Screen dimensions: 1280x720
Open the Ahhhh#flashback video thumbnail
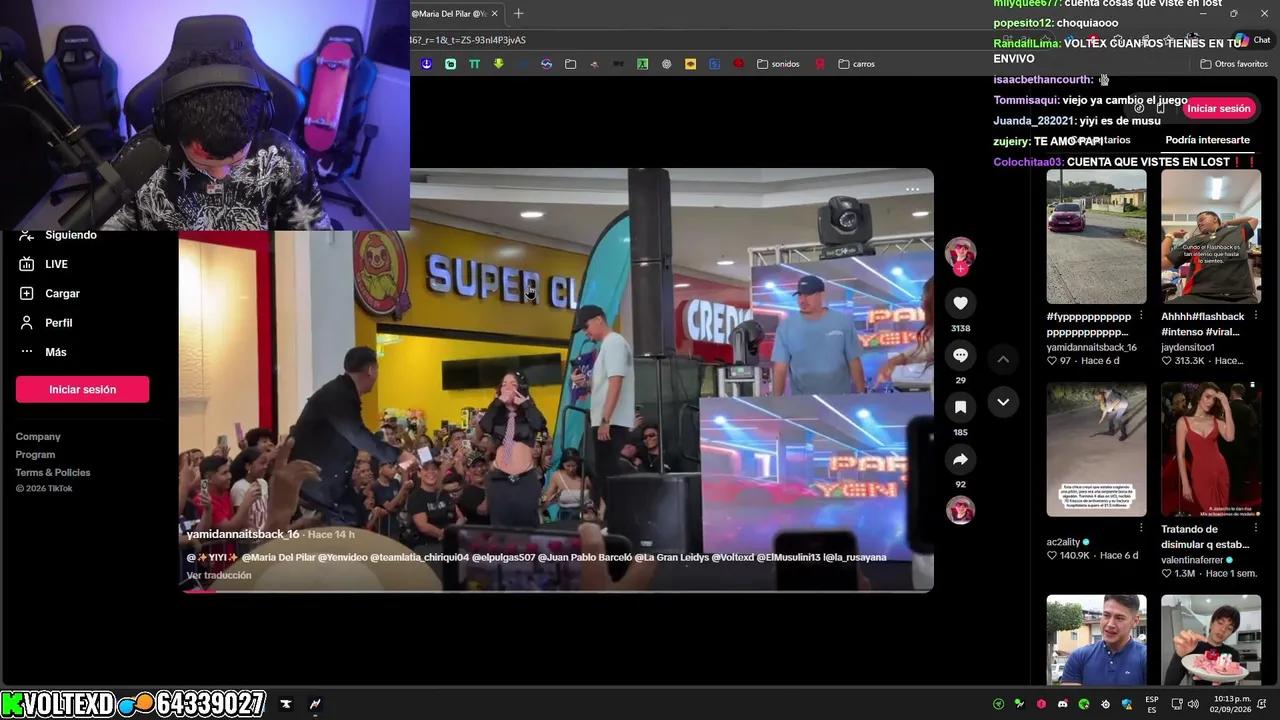[1211, 236]
